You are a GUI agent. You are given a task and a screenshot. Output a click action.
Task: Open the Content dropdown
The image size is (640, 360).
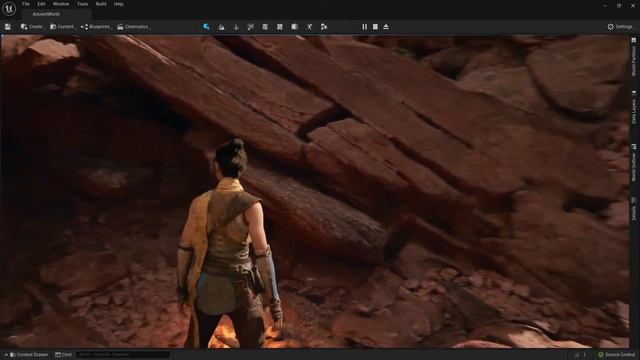tap(62, 27)
